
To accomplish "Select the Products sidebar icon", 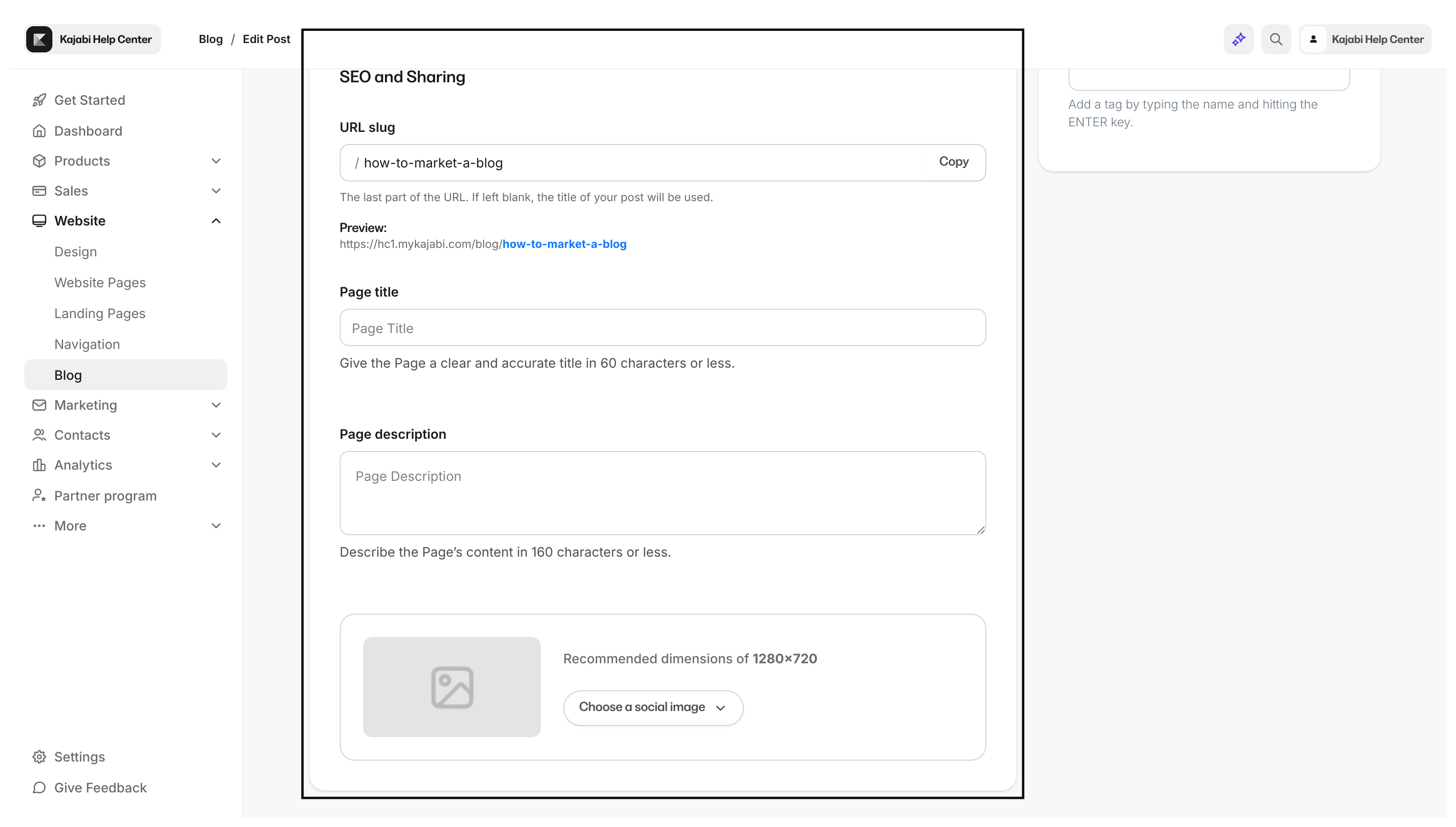I will (x=39, y=161).
